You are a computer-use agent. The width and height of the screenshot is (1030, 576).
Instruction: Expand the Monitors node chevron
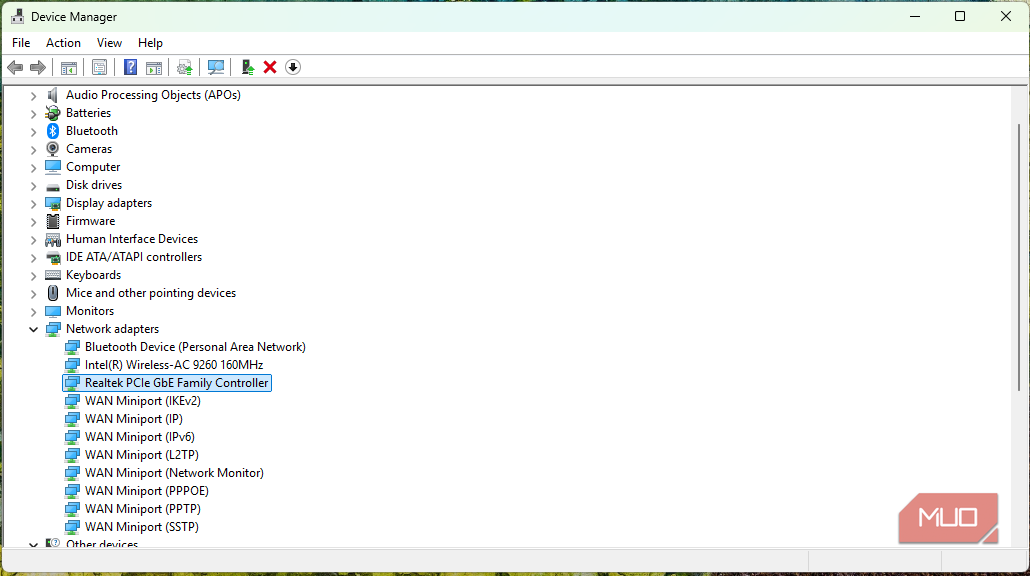pyautogui.click(x=34, y=311)
